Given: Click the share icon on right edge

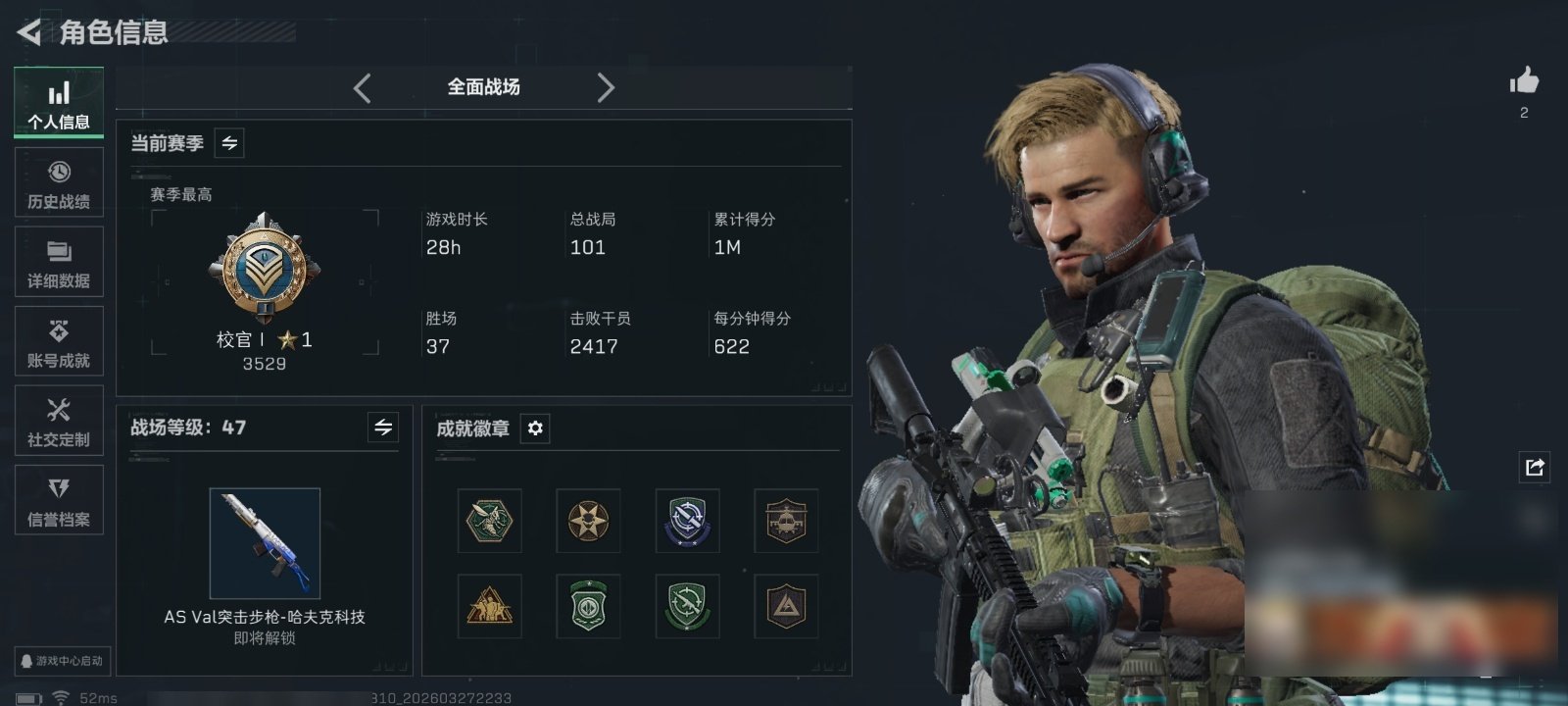Looking at the screenshot, I should [1535, 467].
